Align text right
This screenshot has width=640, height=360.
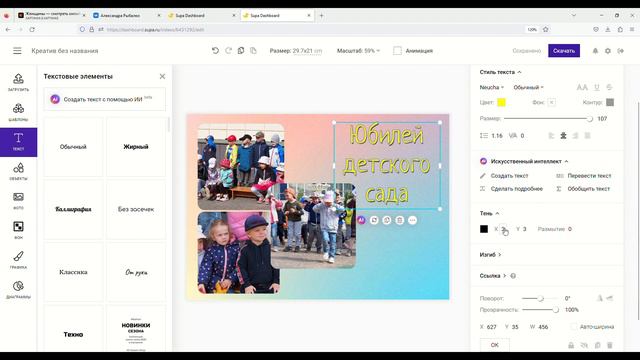coord(576,136)
